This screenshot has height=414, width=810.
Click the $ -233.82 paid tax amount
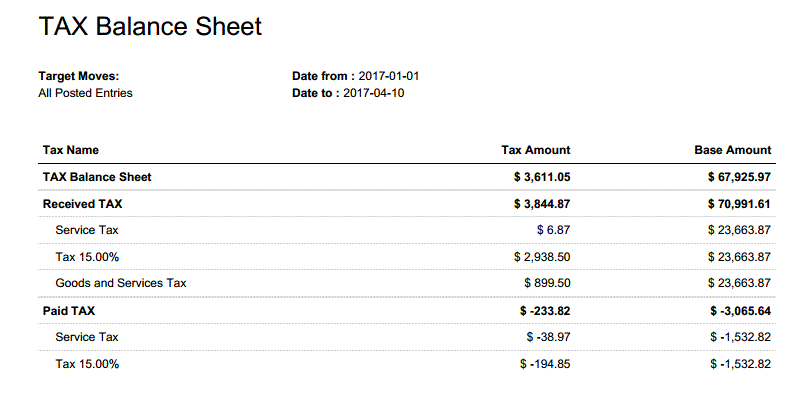point(545,311)
